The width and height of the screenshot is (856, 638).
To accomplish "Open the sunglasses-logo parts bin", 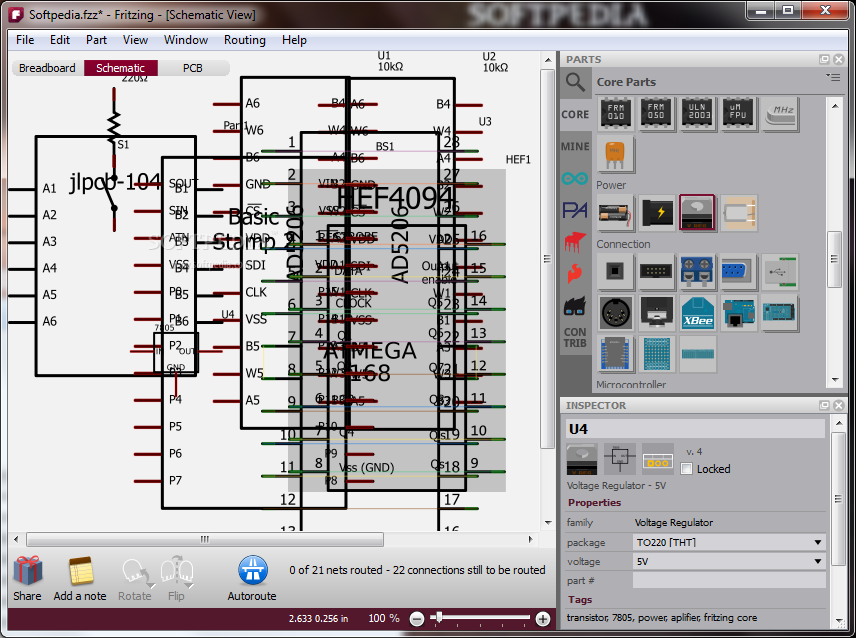I will pos(575,306).
